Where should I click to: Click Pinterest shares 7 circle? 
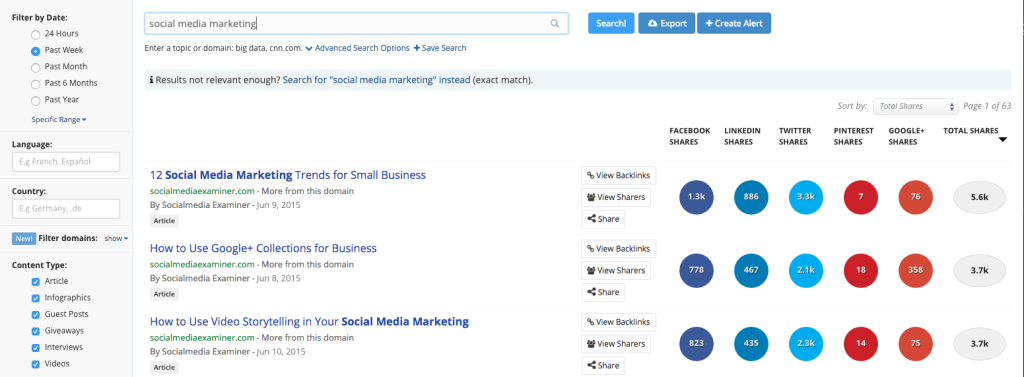click(861, 197)
